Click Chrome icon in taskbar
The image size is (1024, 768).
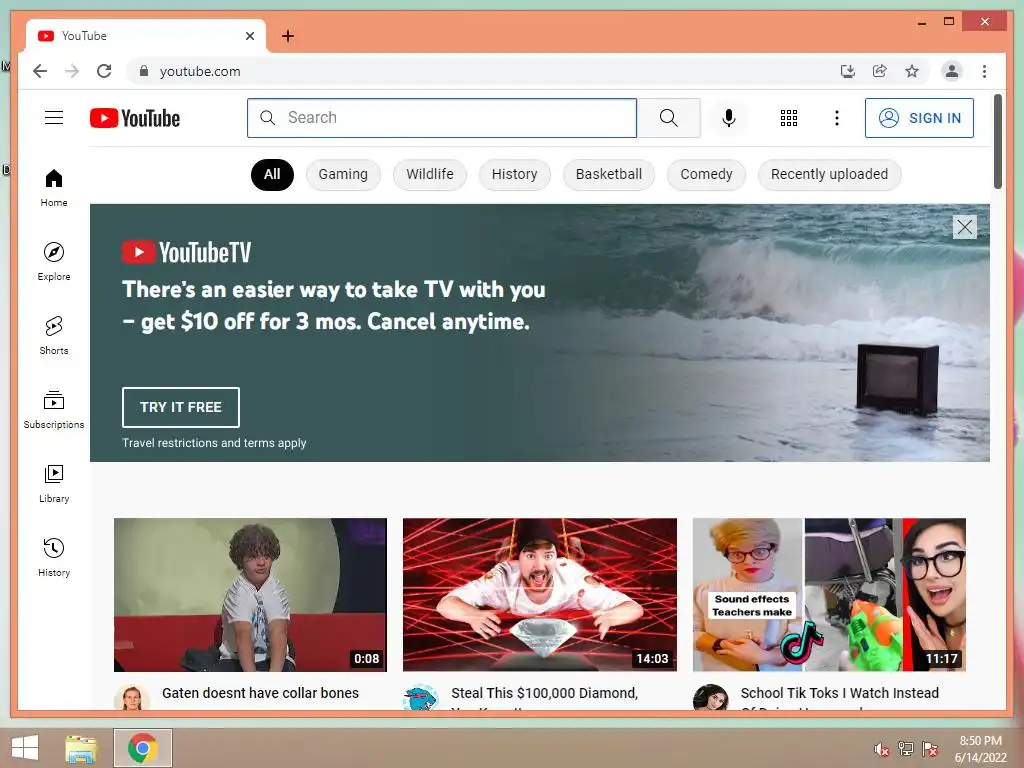[142, 748]
